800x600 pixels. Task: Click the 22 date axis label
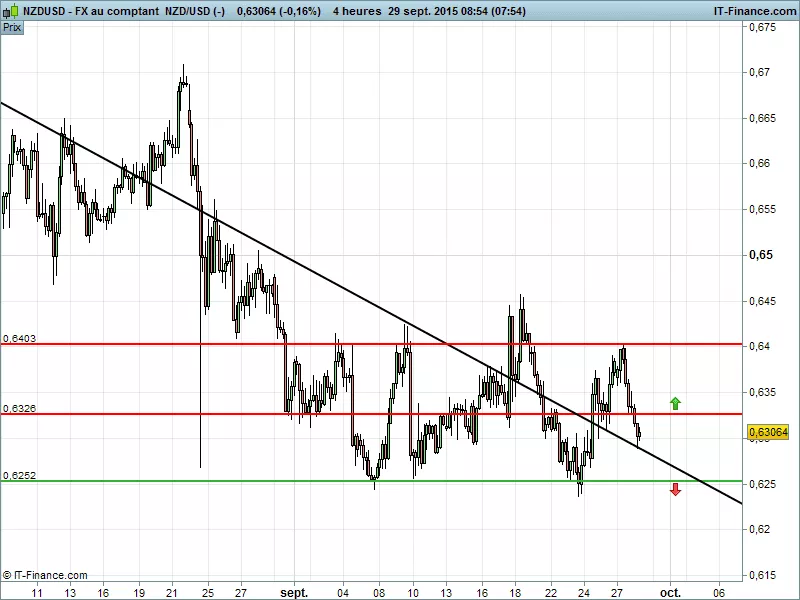point(551,593)
